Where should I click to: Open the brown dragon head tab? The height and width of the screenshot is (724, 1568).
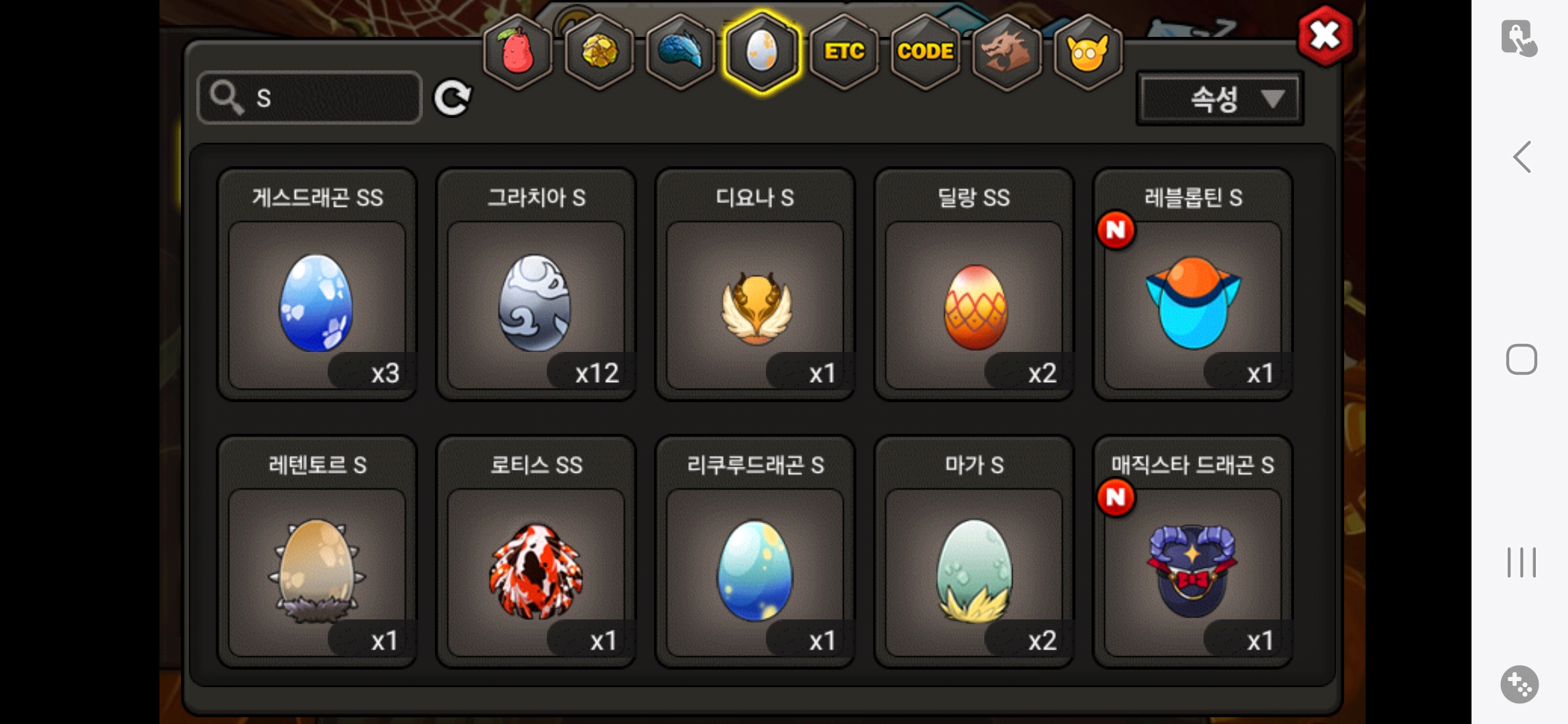point(1006,52)
